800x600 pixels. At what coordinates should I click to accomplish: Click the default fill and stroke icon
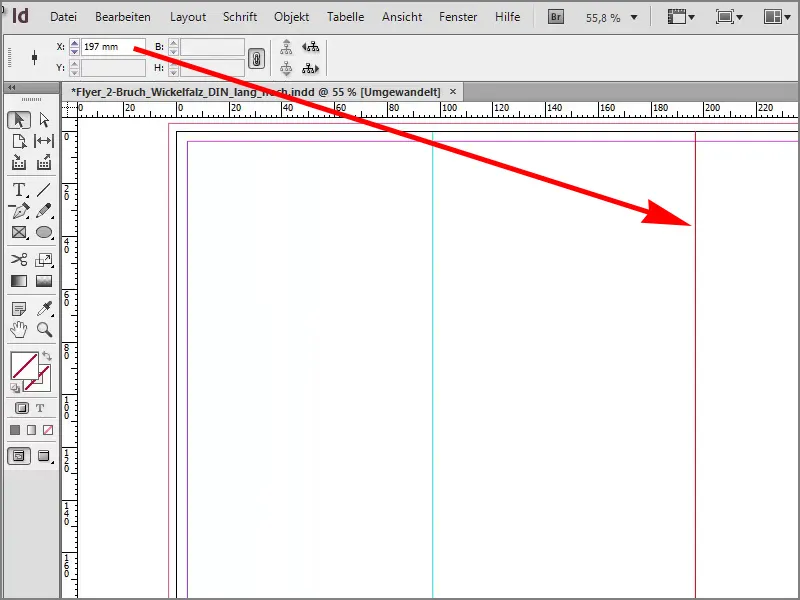pos(15,388)
